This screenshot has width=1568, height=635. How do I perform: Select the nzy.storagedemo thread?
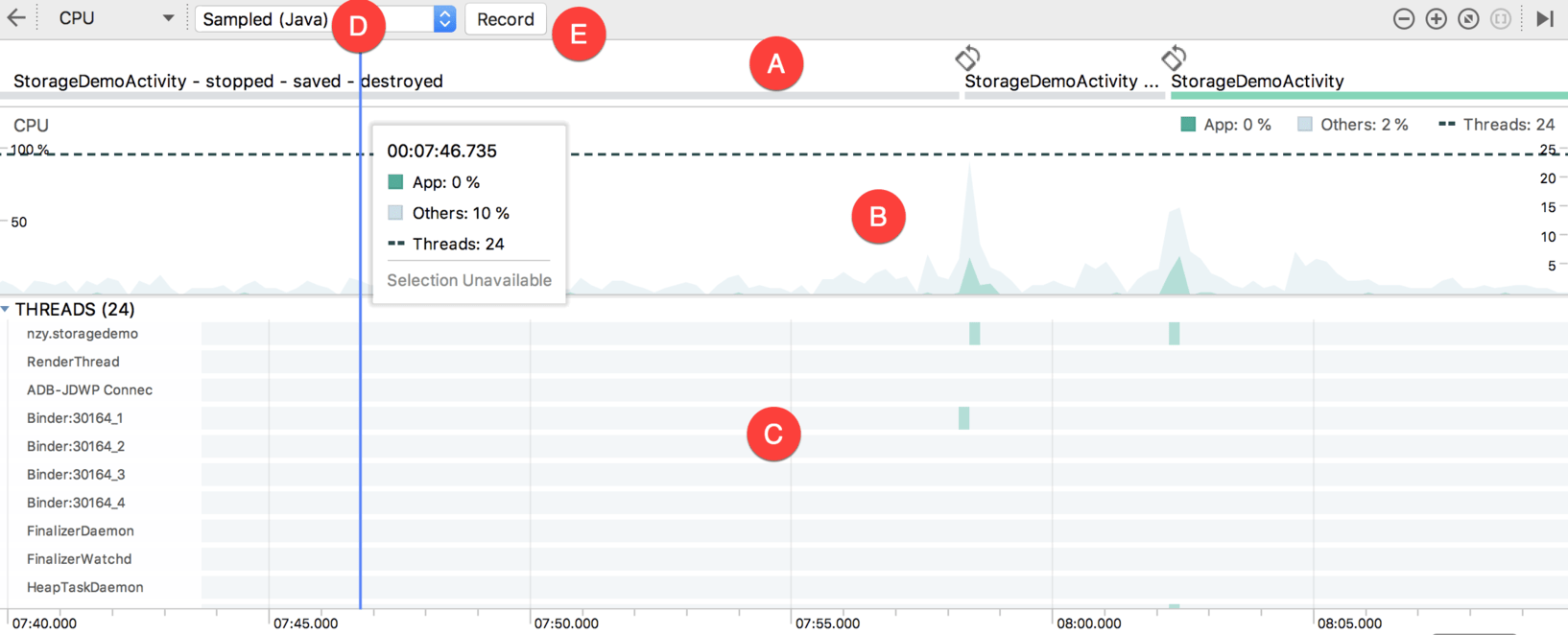(x=83, y=334)
